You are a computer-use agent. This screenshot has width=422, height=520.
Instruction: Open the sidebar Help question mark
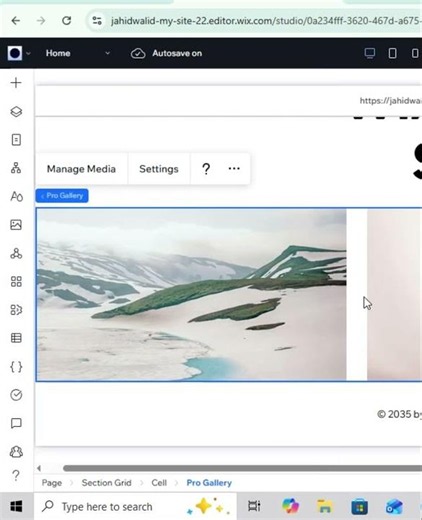16,475
